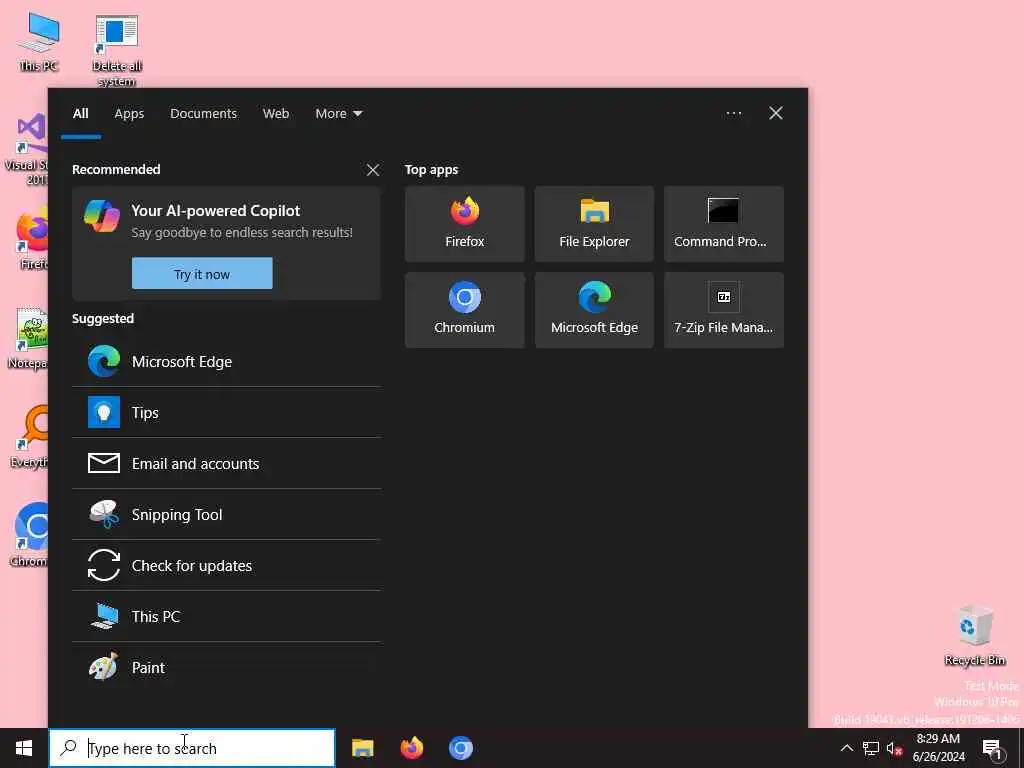Viewport: 1024px width, 768px height.
Task: Select the Delete all system desktop shortcut
Action: (x=116, y=51)
